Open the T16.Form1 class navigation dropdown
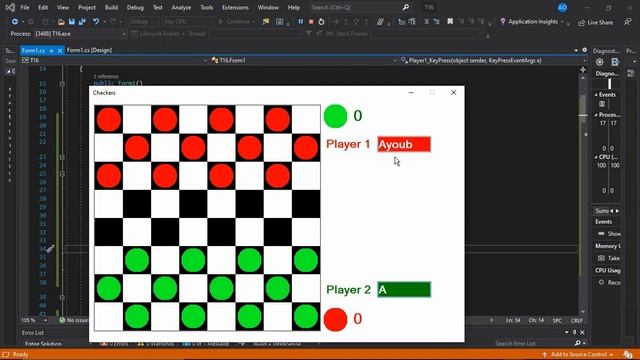The width and height of the screenshot is (640, 360). coord(304,60)
